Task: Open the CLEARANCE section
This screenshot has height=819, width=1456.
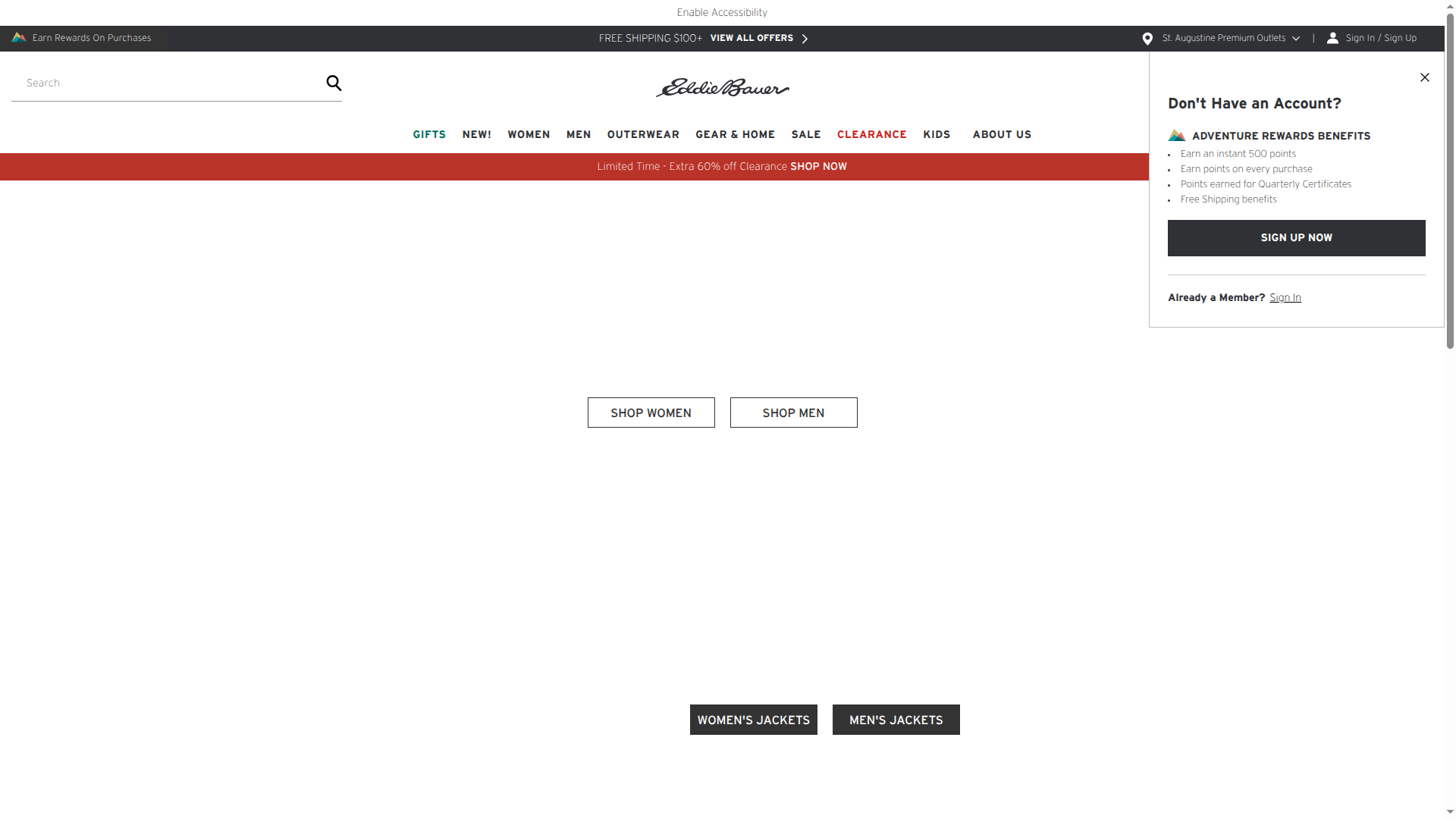Action: coord(872,134)
